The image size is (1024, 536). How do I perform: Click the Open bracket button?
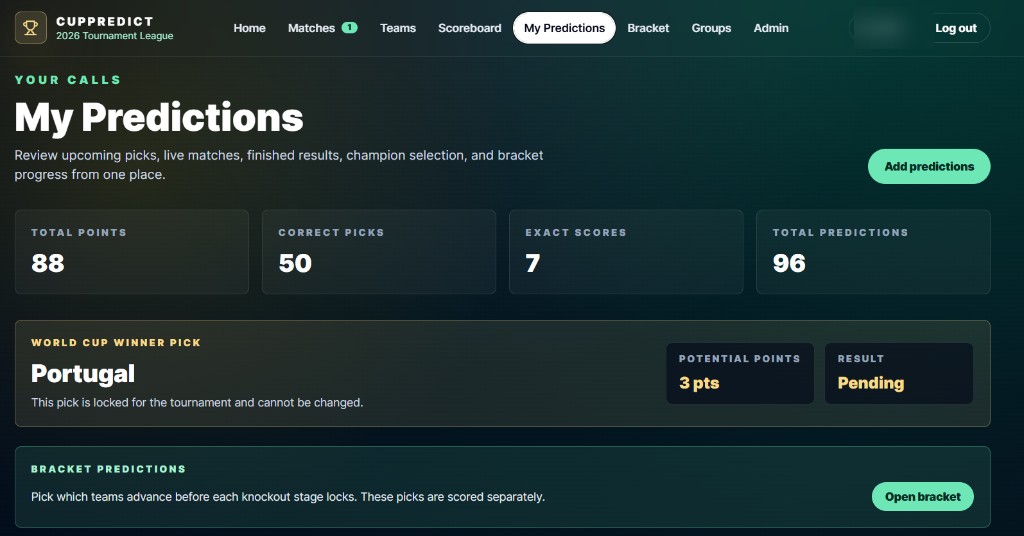click(922, 497)
